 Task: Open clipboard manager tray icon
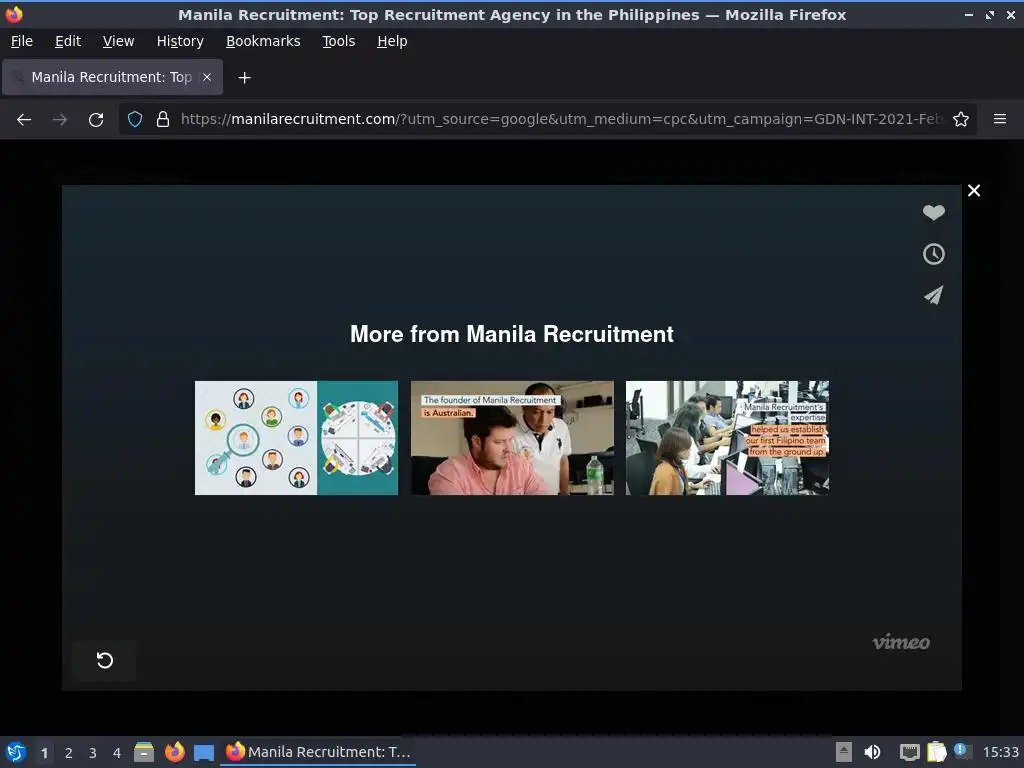point(936,752)
